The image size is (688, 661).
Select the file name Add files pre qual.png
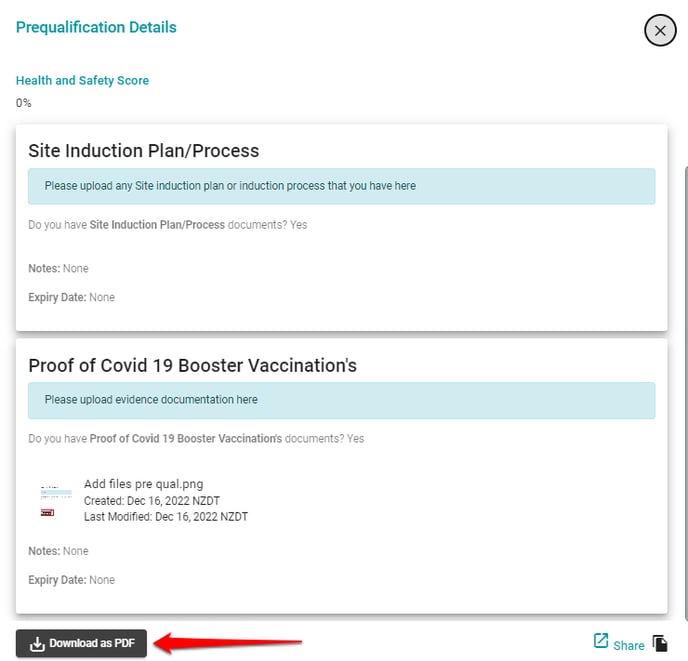point(143,484)
